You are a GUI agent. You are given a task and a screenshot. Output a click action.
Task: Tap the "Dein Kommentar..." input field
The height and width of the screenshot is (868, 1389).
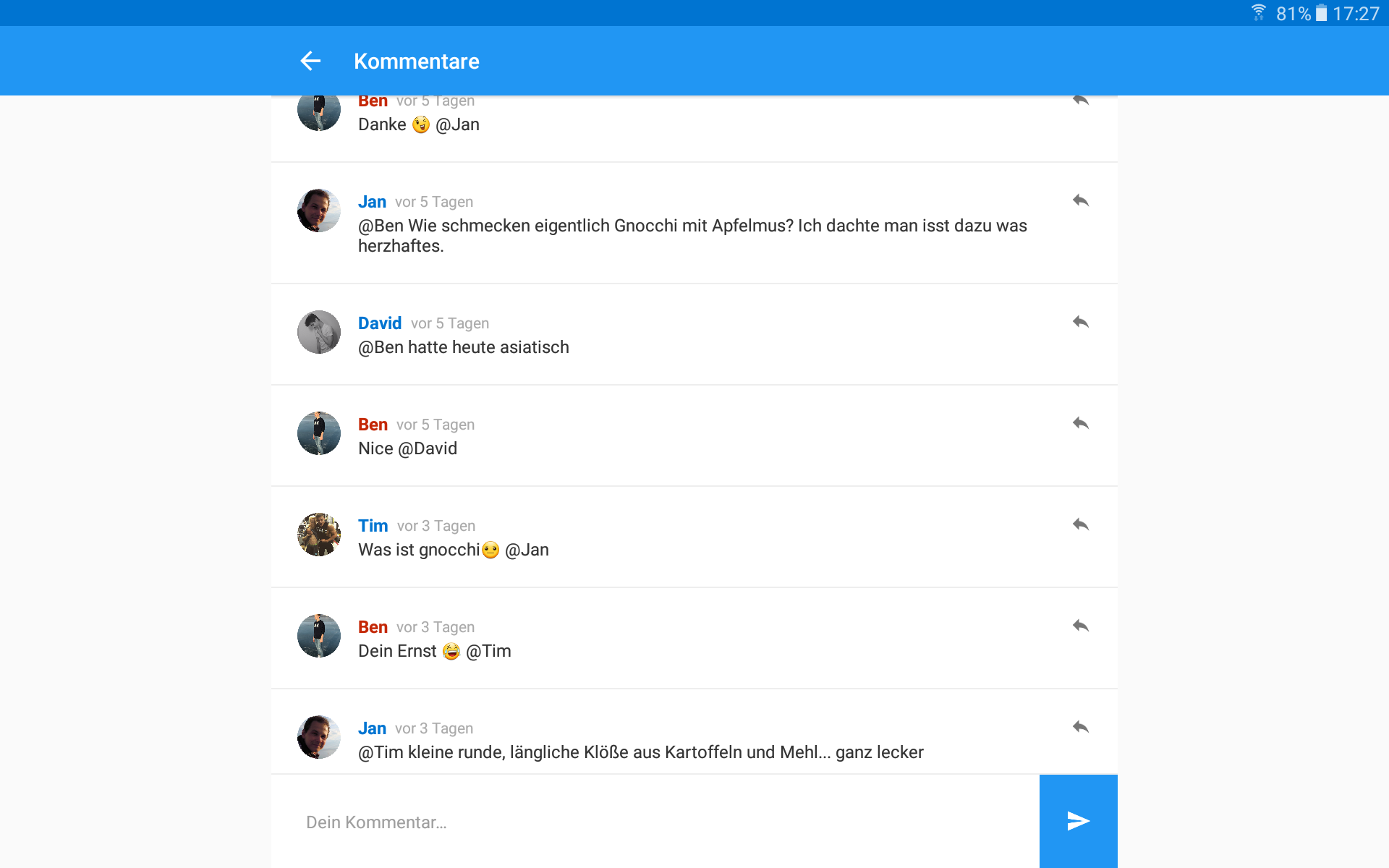655,822
